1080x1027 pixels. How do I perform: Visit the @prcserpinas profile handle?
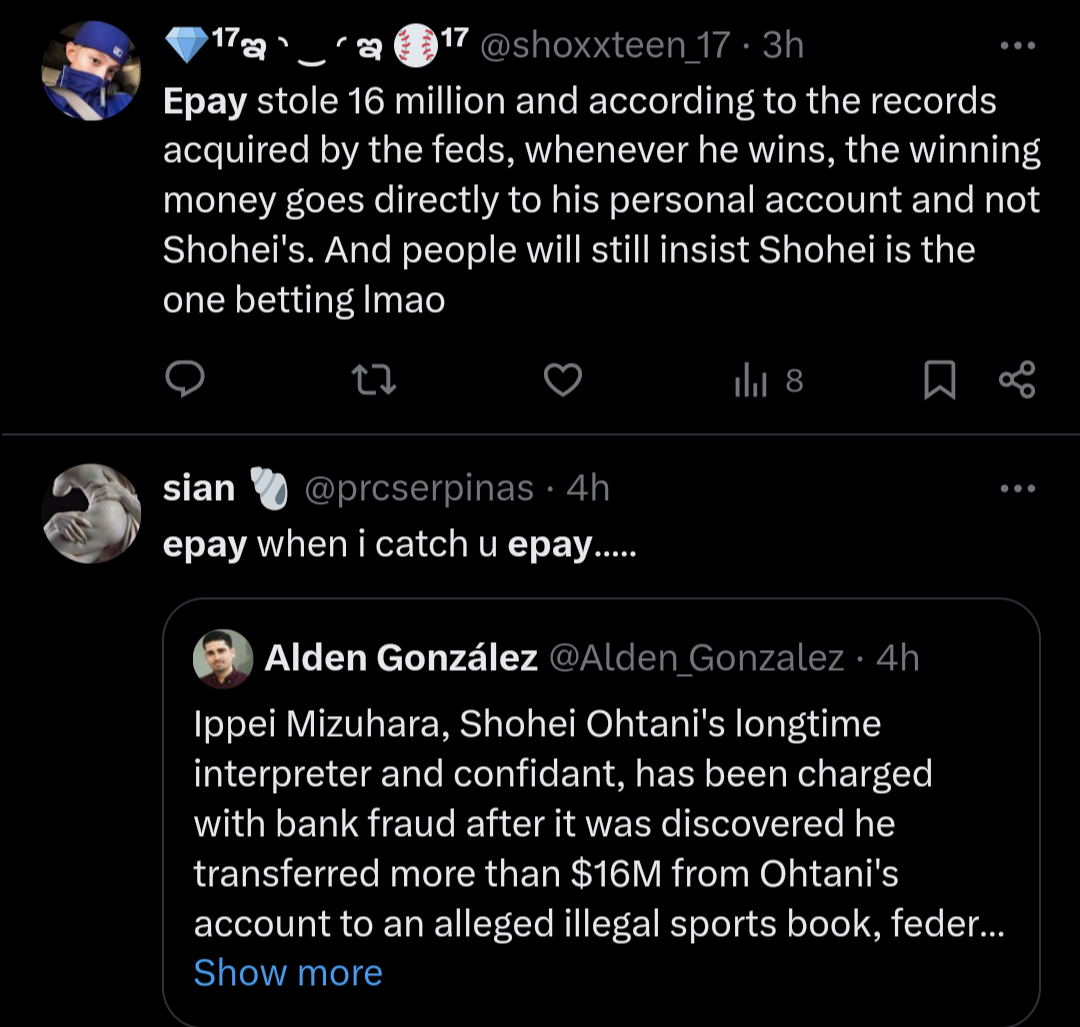418,489
